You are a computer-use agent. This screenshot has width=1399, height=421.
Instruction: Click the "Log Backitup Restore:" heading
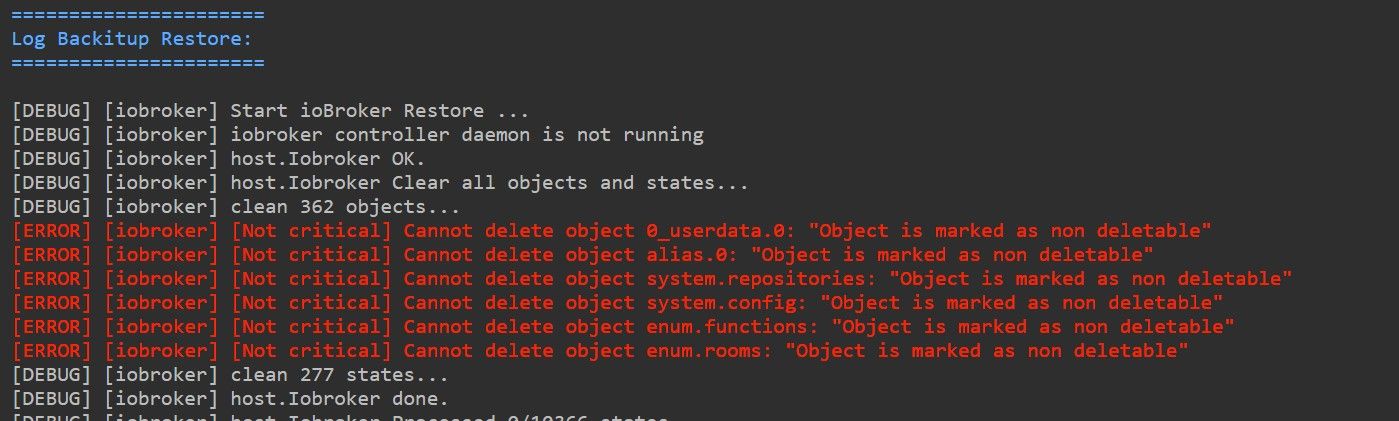131,39
